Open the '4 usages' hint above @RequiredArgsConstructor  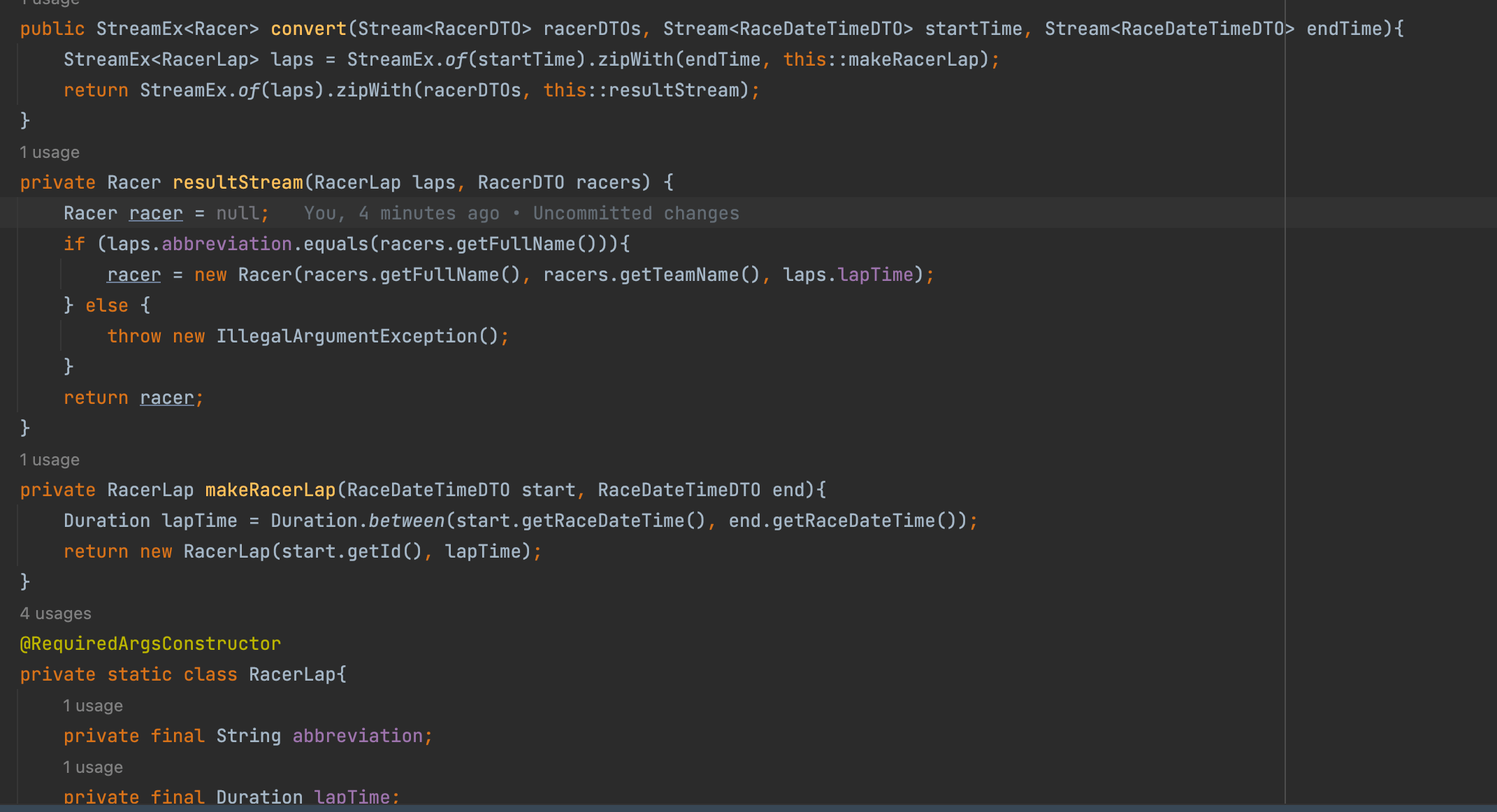pos(55,614)
